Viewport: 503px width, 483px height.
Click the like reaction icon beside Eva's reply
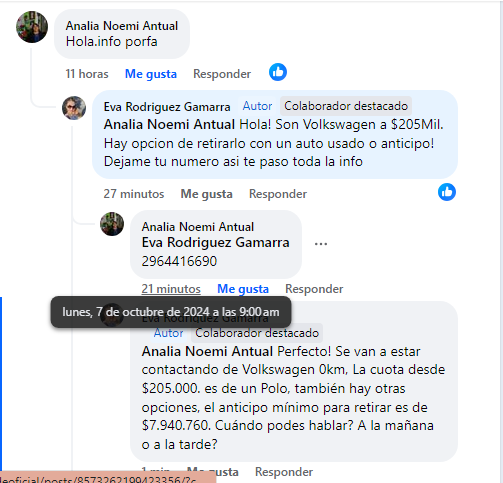[x=447, y=192]
